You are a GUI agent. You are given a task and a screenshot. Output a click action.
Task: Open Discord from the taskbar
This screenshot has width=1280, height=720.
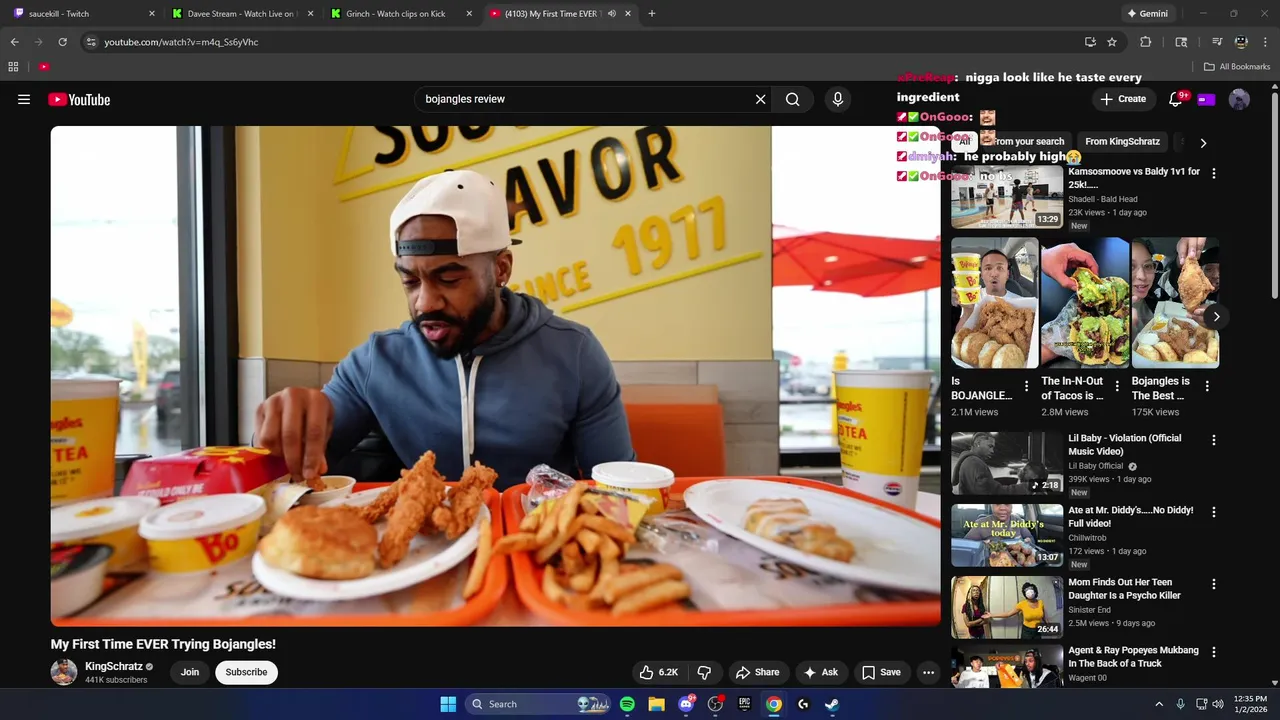tap(686, 704)
